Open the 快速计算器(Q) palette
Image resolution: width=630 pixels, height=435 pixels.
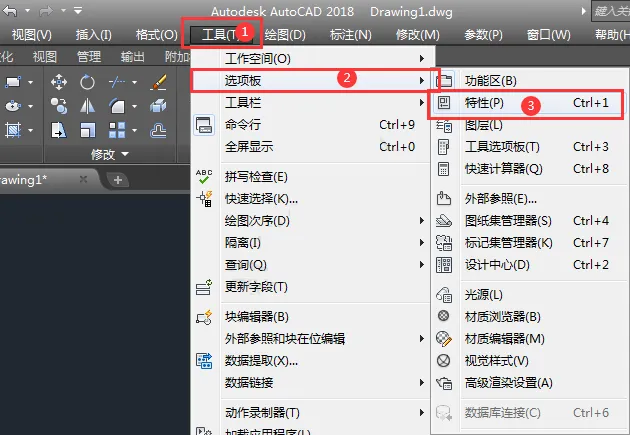point(529,169)
